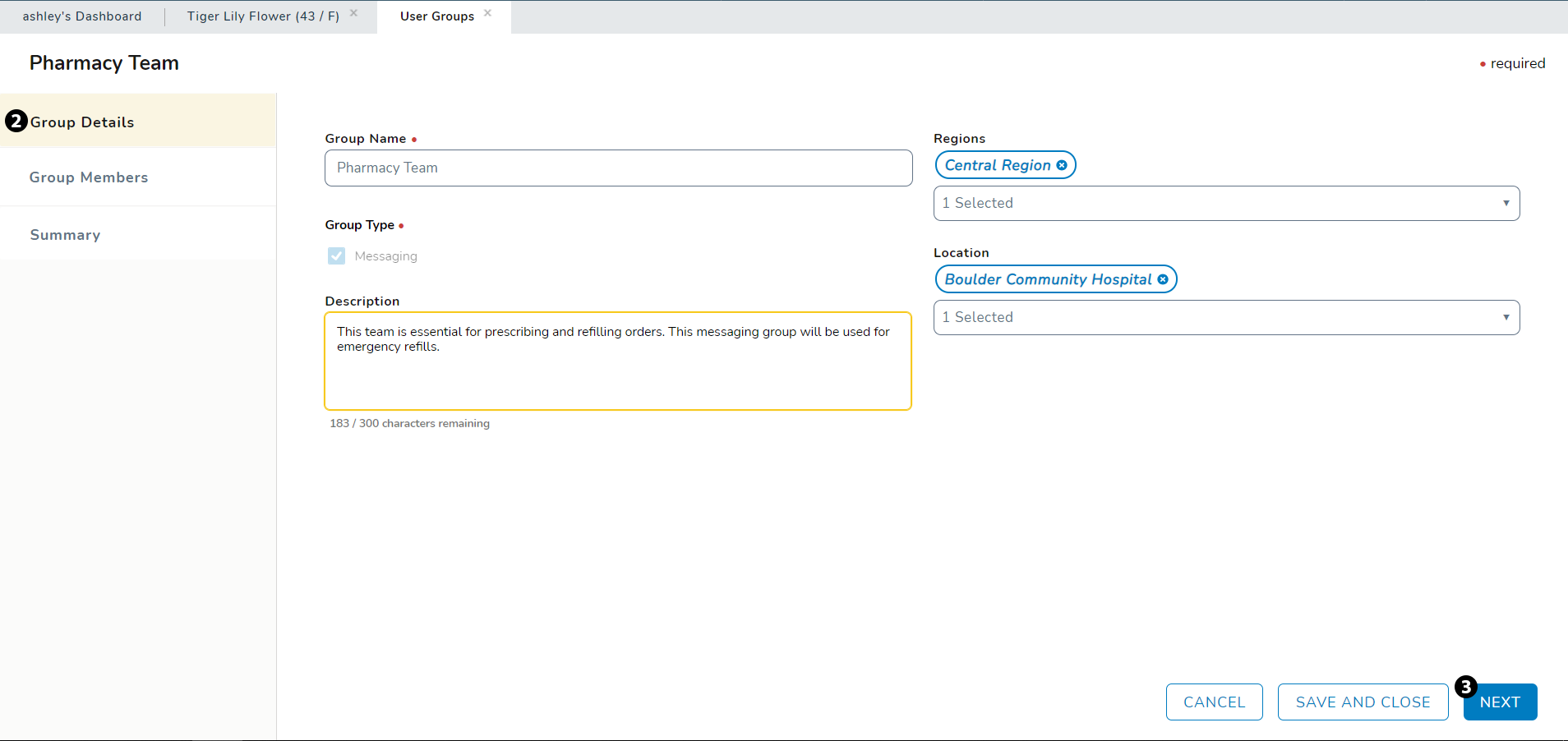The width and height of the screenshot is (1568, 741).
Task: Click the step 3 circle marker
Action: coord(1465,687)
